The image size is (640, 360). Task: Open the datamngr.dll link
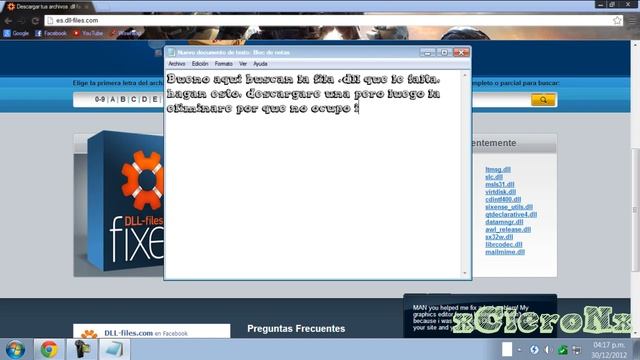(x=504, y=222)
